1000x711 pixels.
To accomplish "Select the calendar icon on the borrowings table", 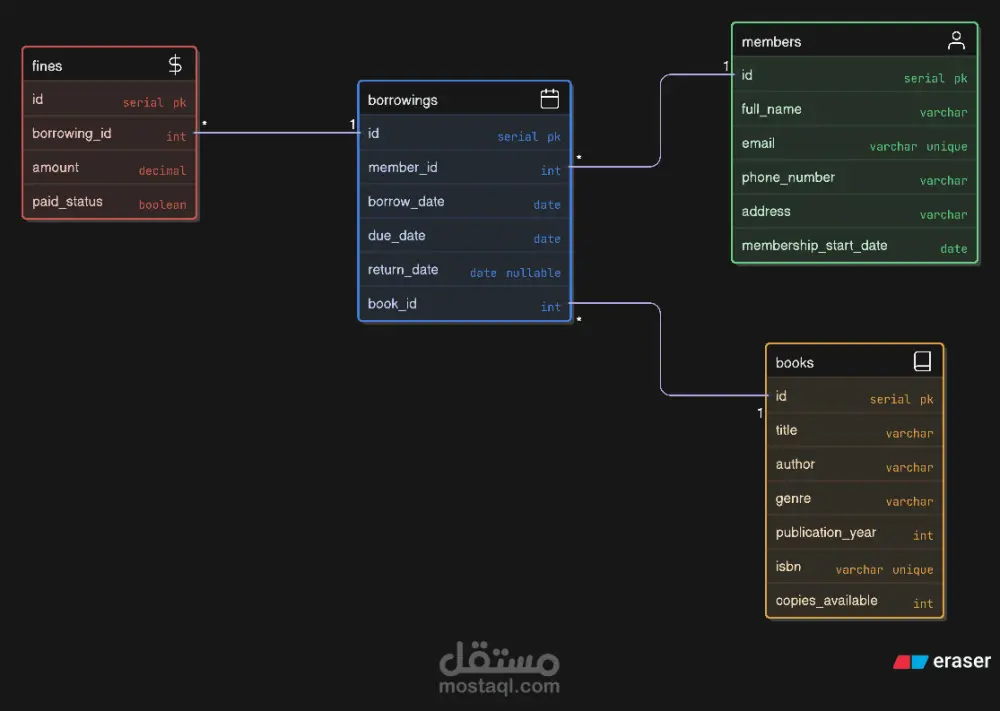I will (549, 99).
